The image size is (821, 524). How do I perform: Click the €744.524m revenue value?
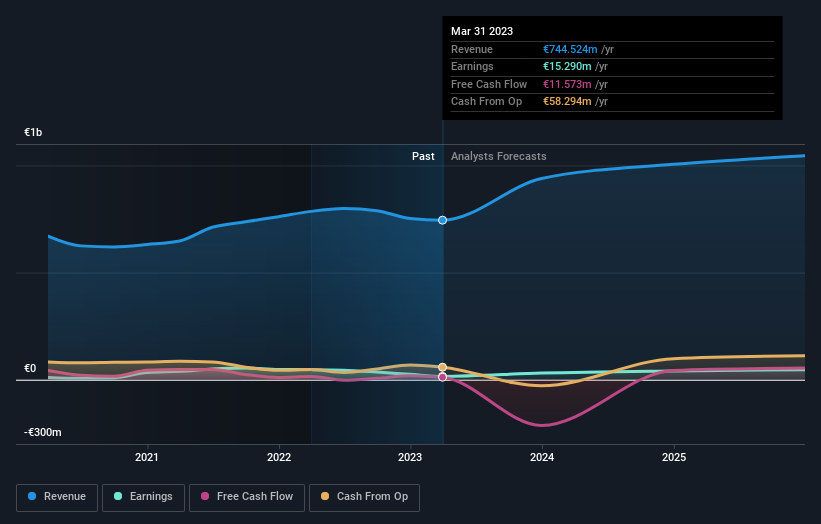coord(570,49)
